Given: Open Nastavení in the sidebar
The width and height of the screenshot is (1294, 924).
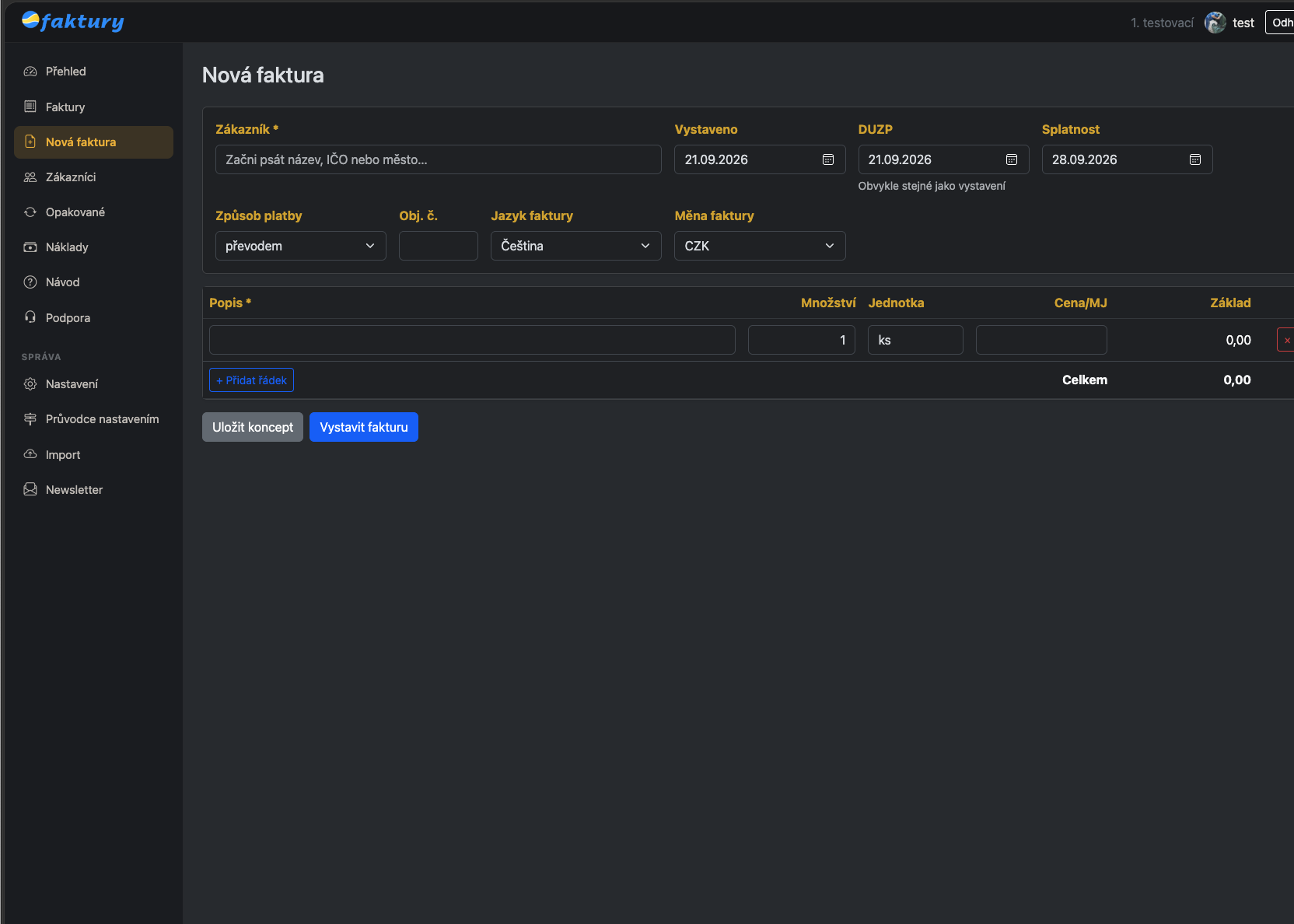Looking at the screenshot, I should pyautogui.click(x=93, y=384).
